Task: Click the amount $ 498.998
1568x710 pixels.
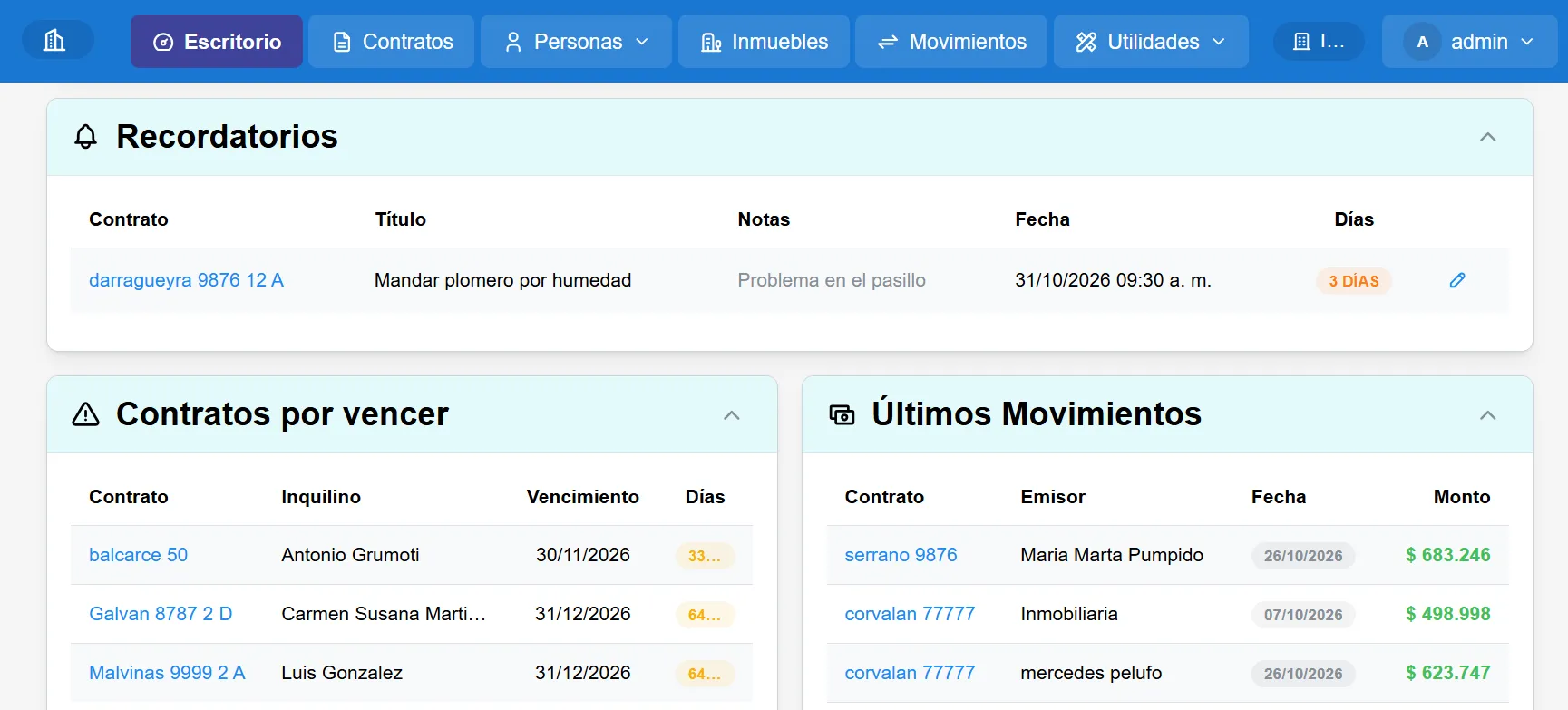Action: click(1447, 614)
